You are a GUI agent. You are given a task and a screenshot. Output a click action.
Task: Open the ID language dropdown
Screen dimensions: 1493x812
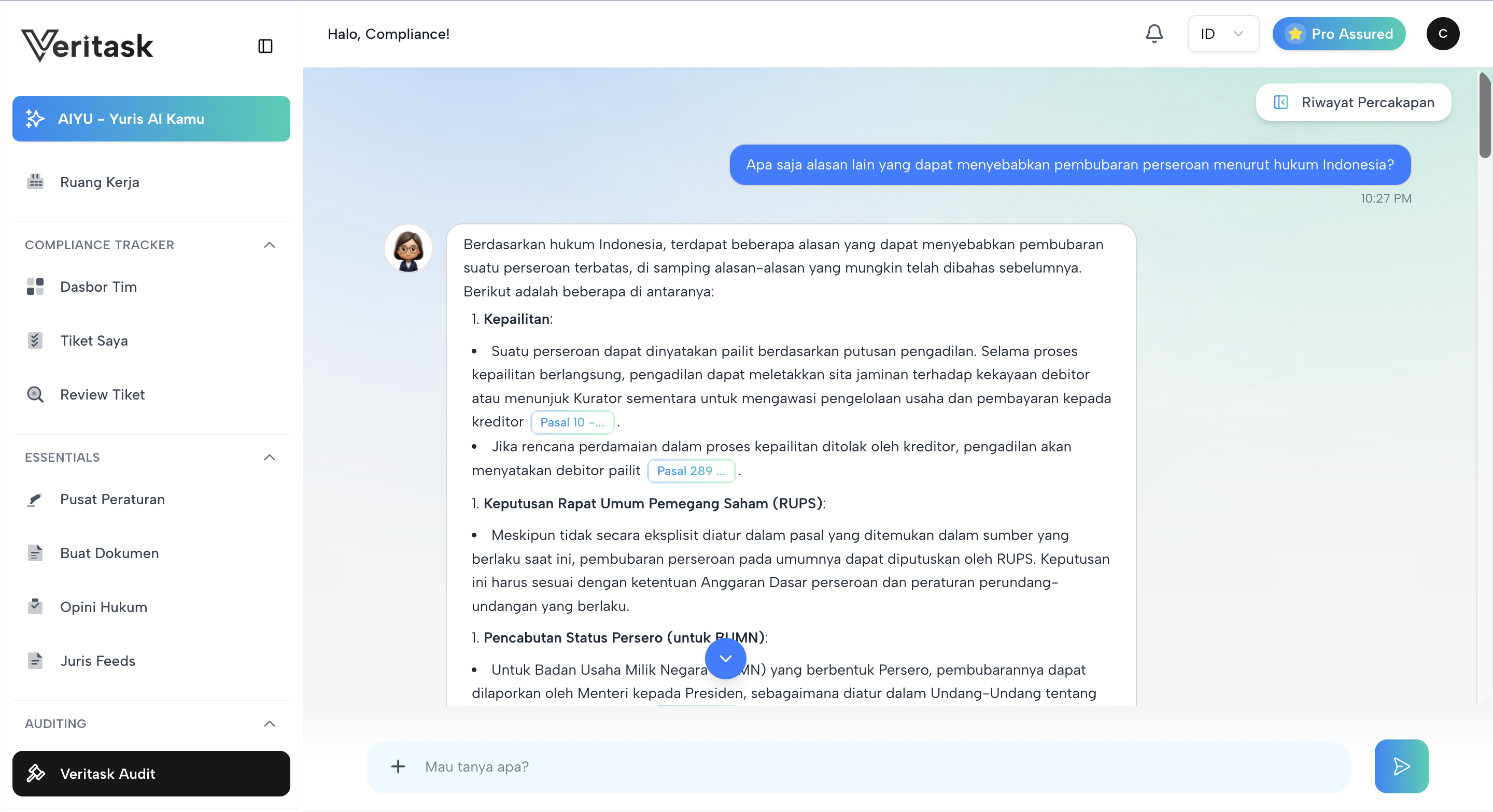(x=1223, y=33)
